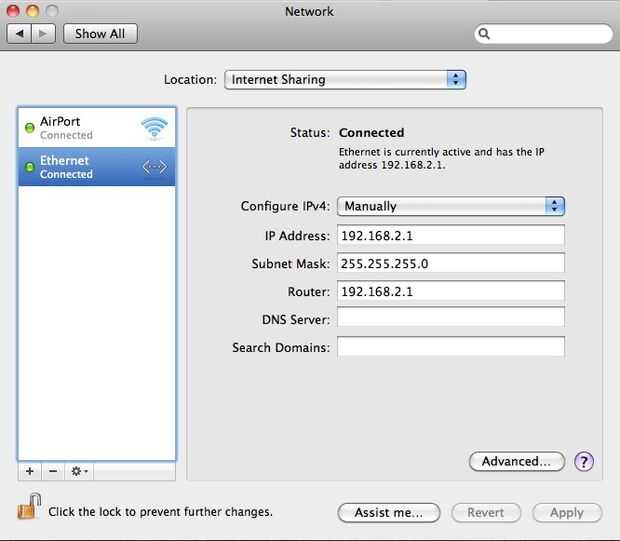620x541 pixels.
Task: Open the Advanced settings
Action: [x=516, y=462]
